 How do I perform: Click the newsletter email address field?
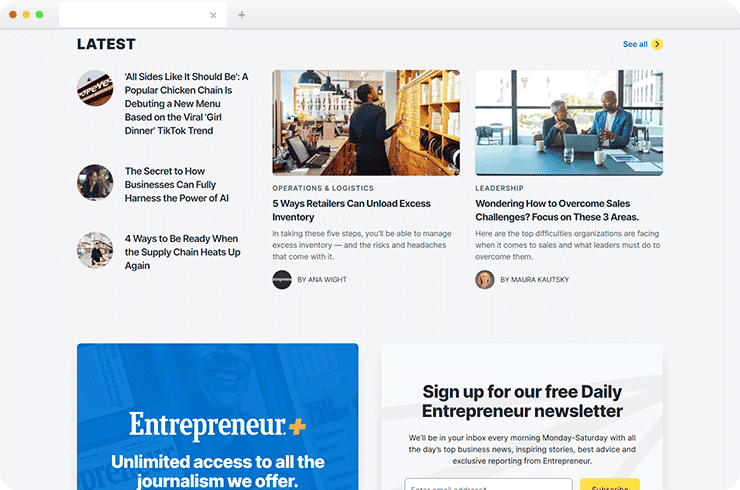tap(488, 484)
